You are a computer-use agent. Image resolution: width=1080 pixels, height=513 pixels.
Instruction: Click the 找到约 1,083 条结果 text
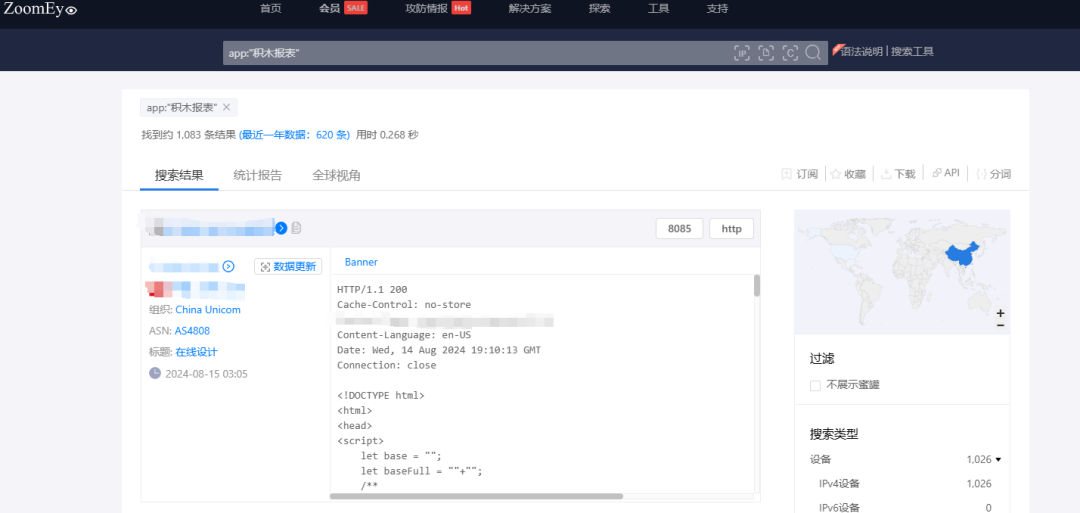(189, 135)
